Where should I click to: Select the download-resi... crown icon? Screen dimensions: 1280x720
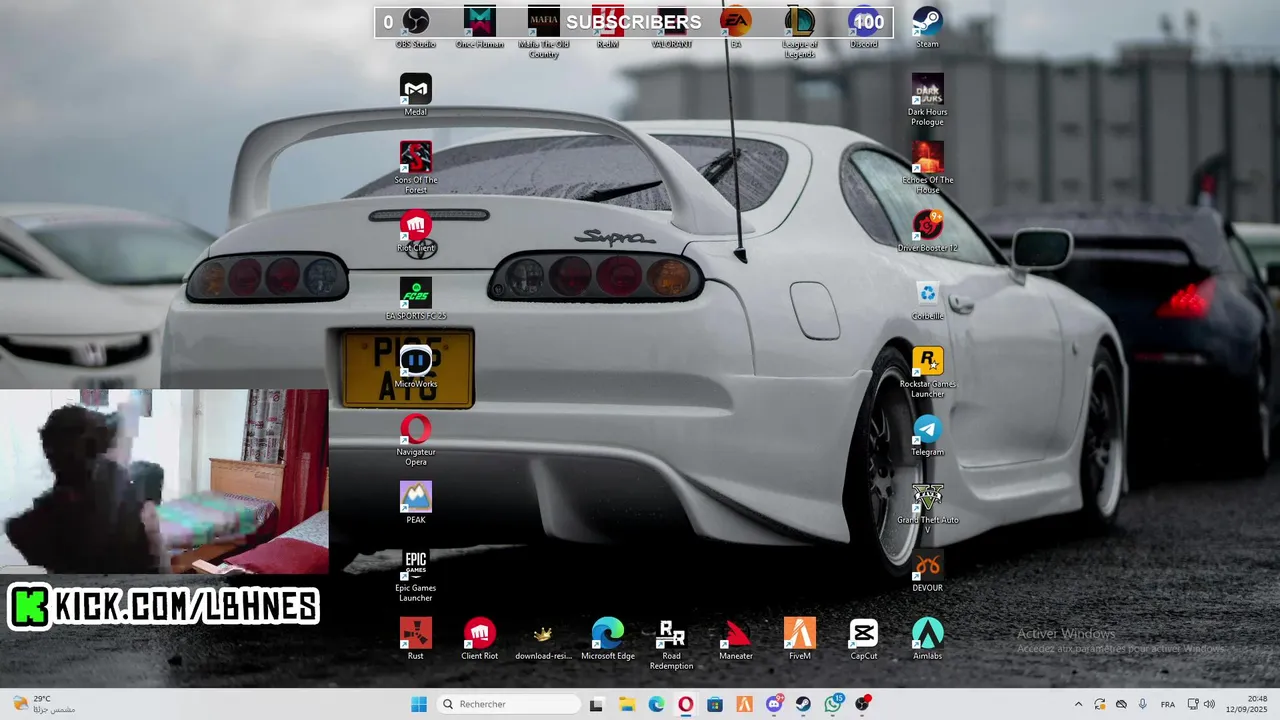click(x=544, y=639)
